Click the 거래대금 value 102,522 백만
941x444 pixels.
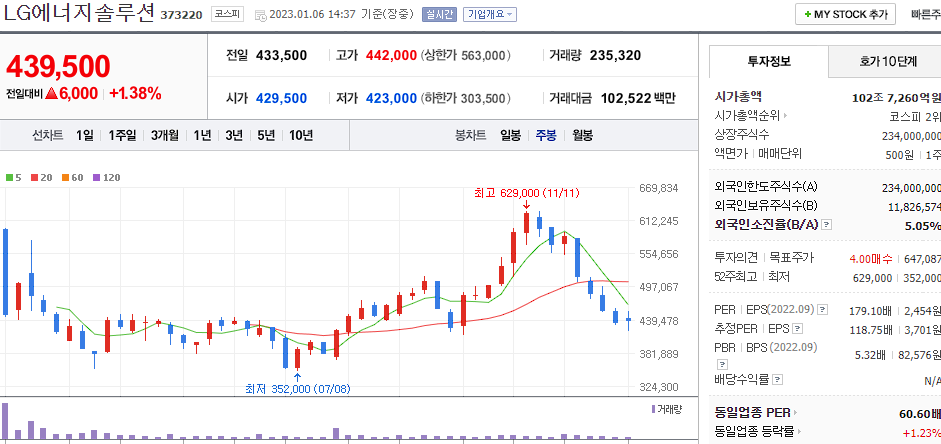point(638,98)
